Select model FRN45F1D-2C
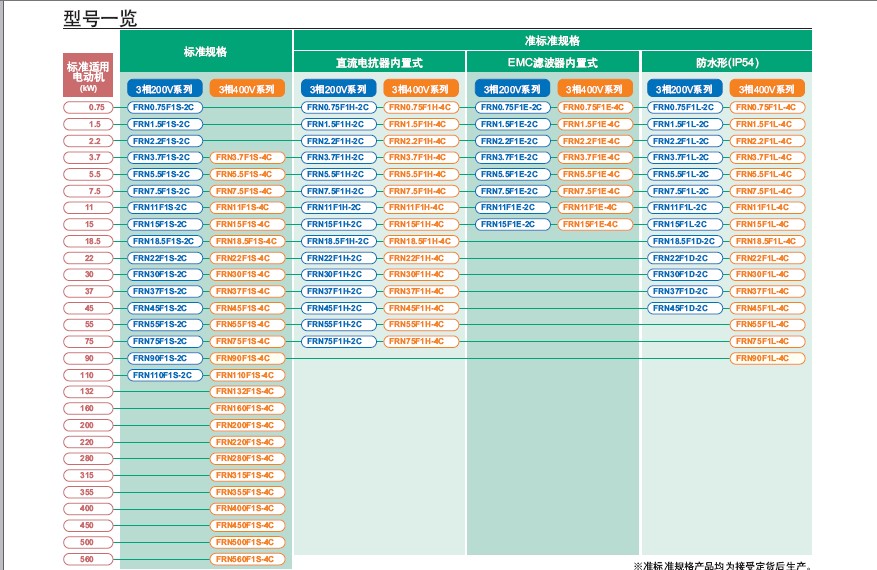Screen dimensions: 877x570 click(685, 308)
